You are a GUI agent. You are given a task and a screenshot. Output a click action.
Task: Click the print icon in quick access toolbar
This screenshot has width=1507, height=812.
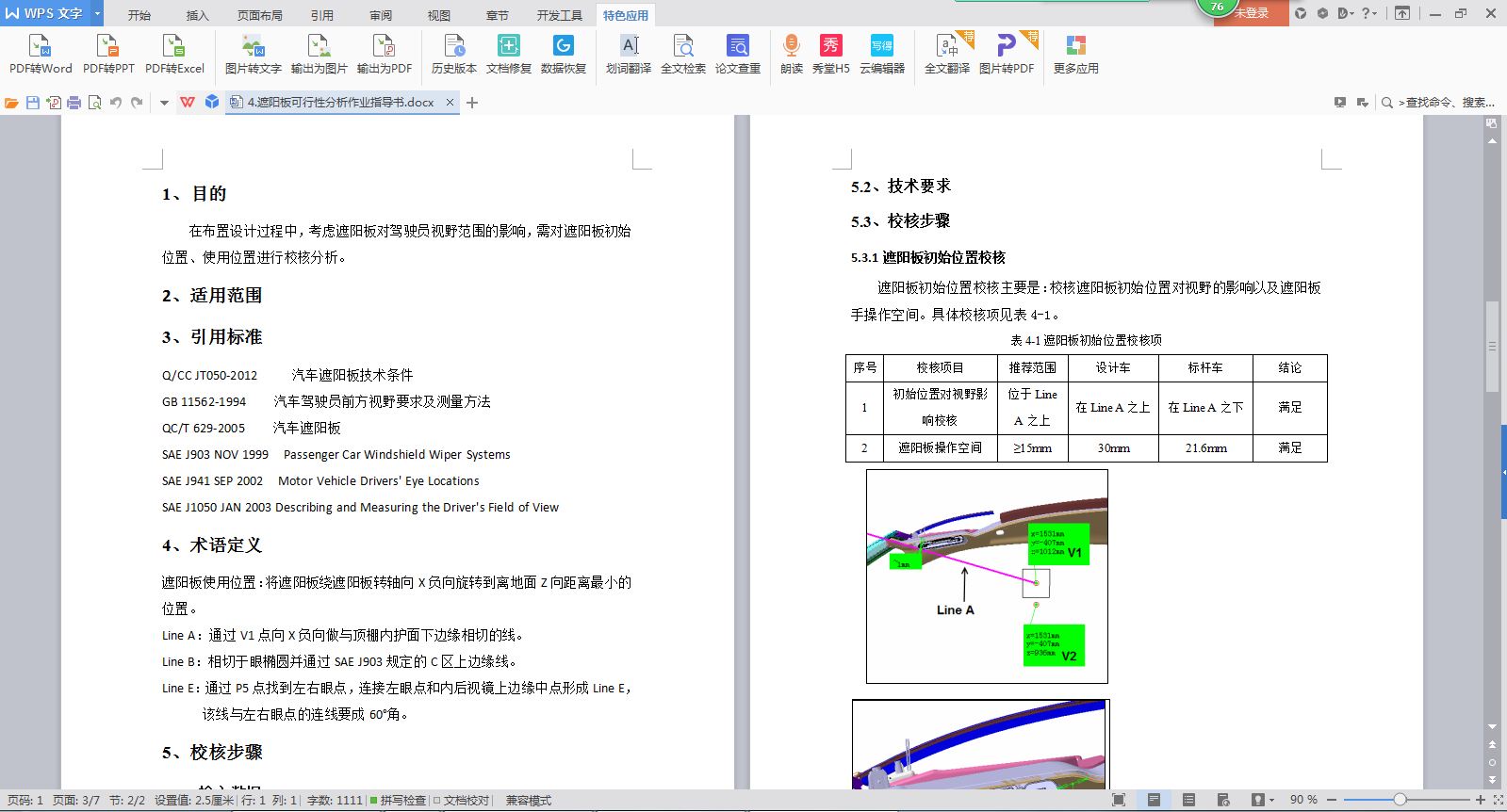pos(74,103)
